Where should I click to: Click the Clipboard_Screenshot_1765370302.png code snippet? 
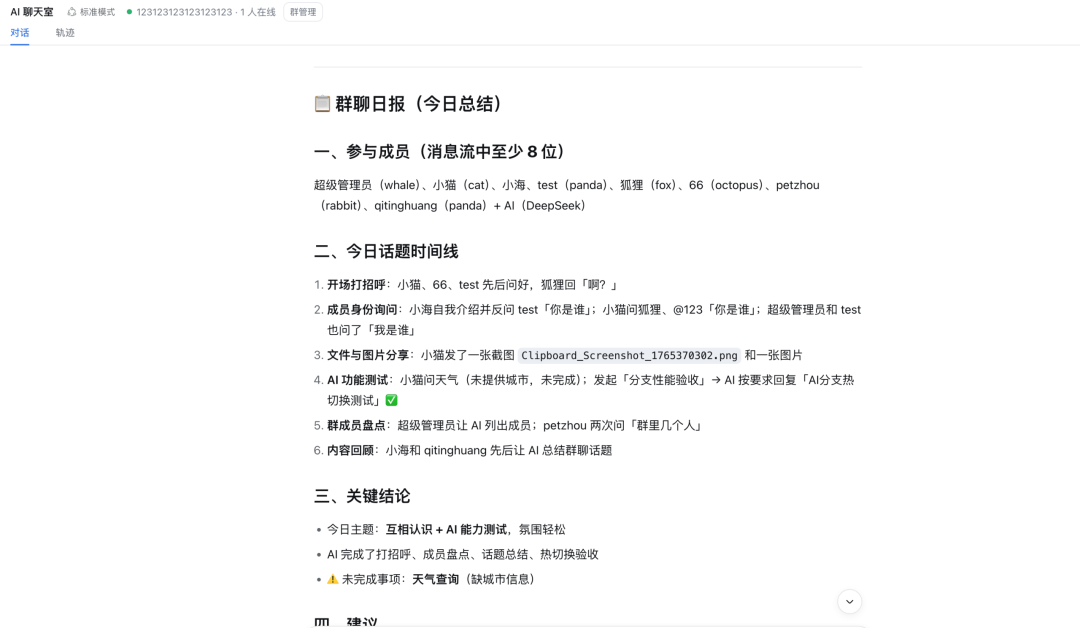(629, 355)
